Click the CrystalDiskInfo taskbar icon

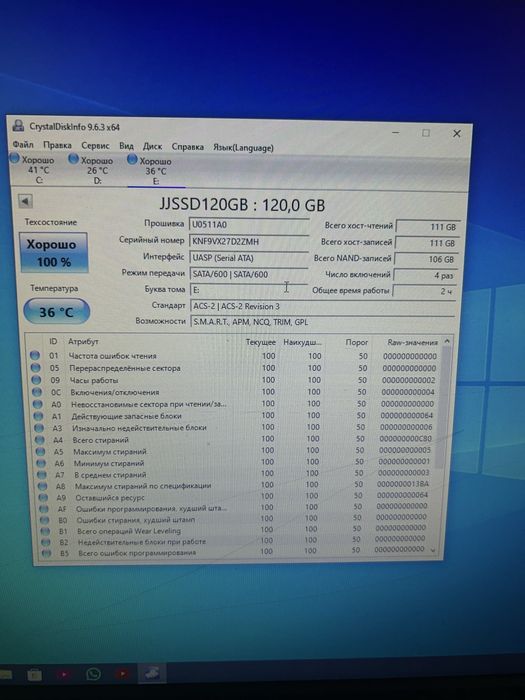tap(152, 673)
